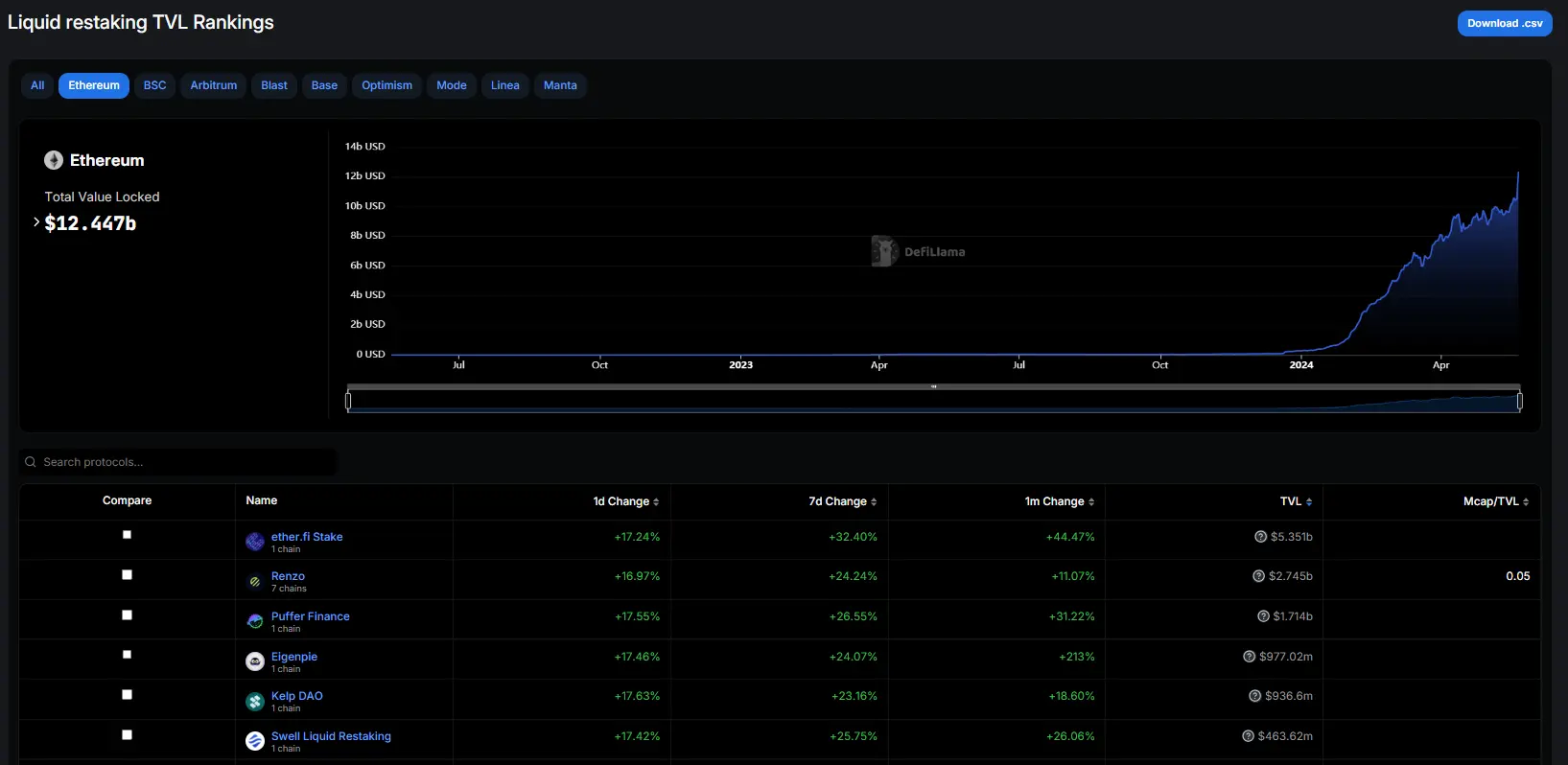Click the left handle of chart range slider
Viewport: 1568px width, 765px height.
pyautogui.click(x=348, y=401)
